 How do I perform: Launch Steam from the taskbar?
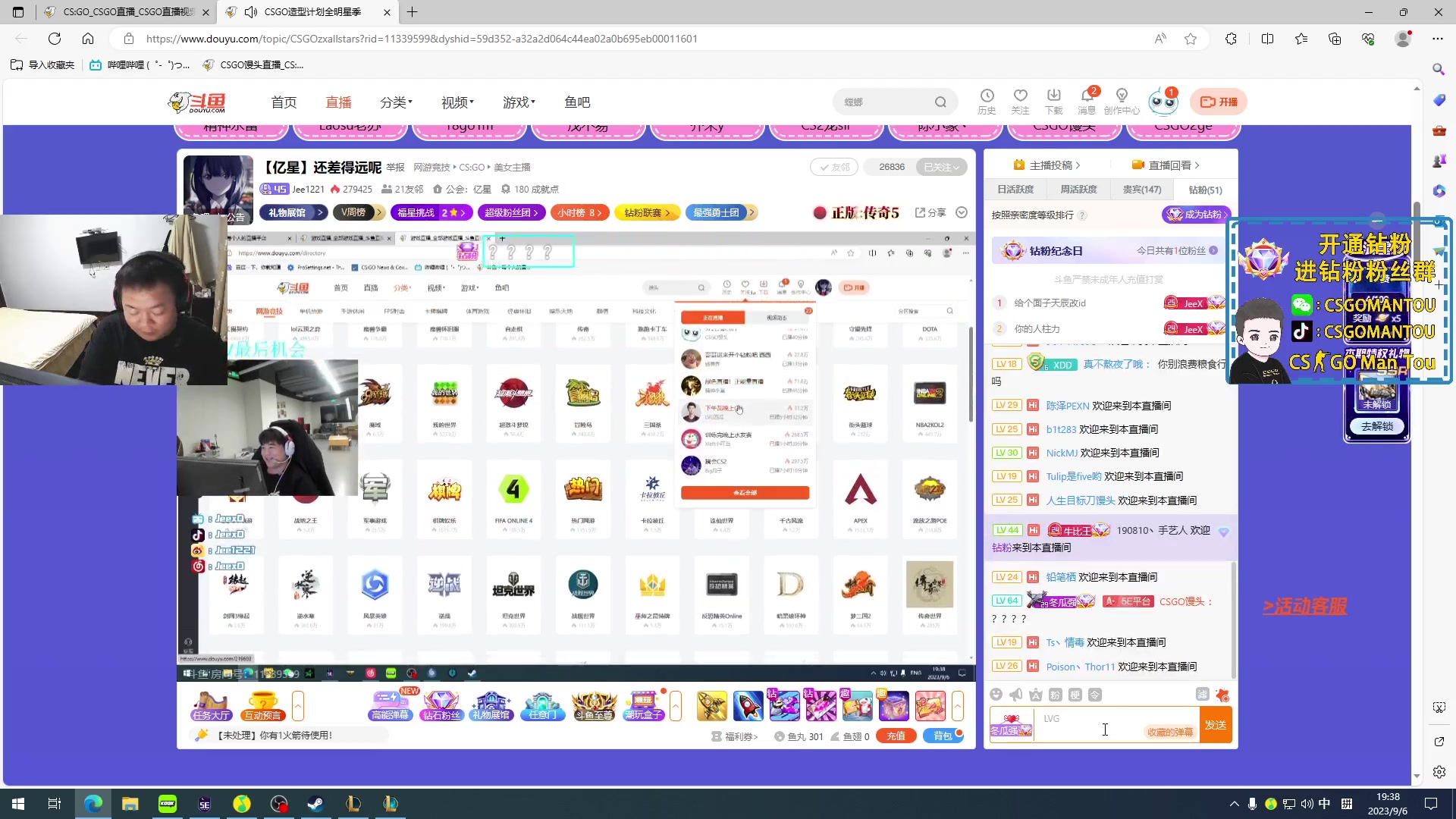click(x=315, y=804)
